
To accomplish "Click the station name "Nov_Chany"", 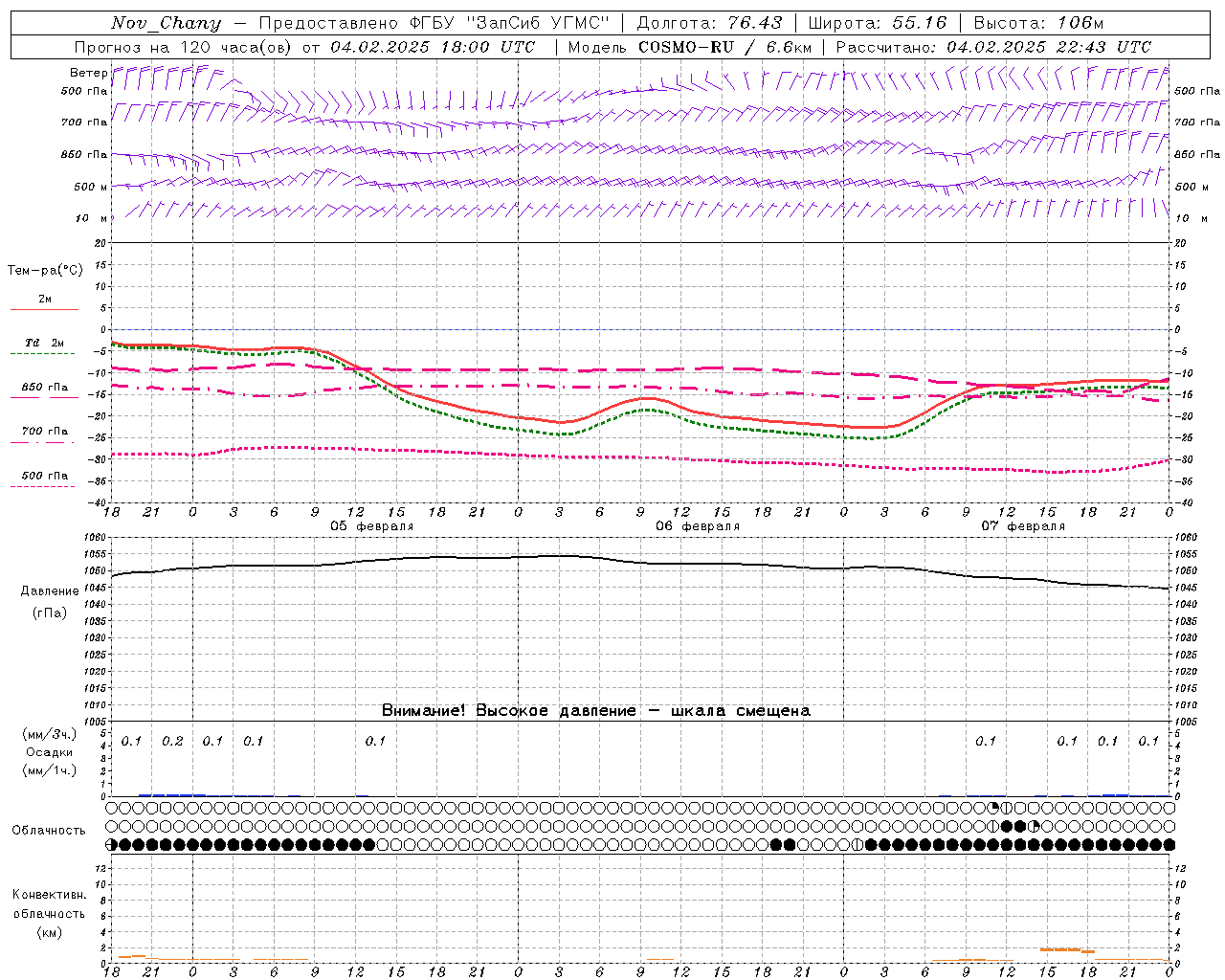I will point(166,23).
